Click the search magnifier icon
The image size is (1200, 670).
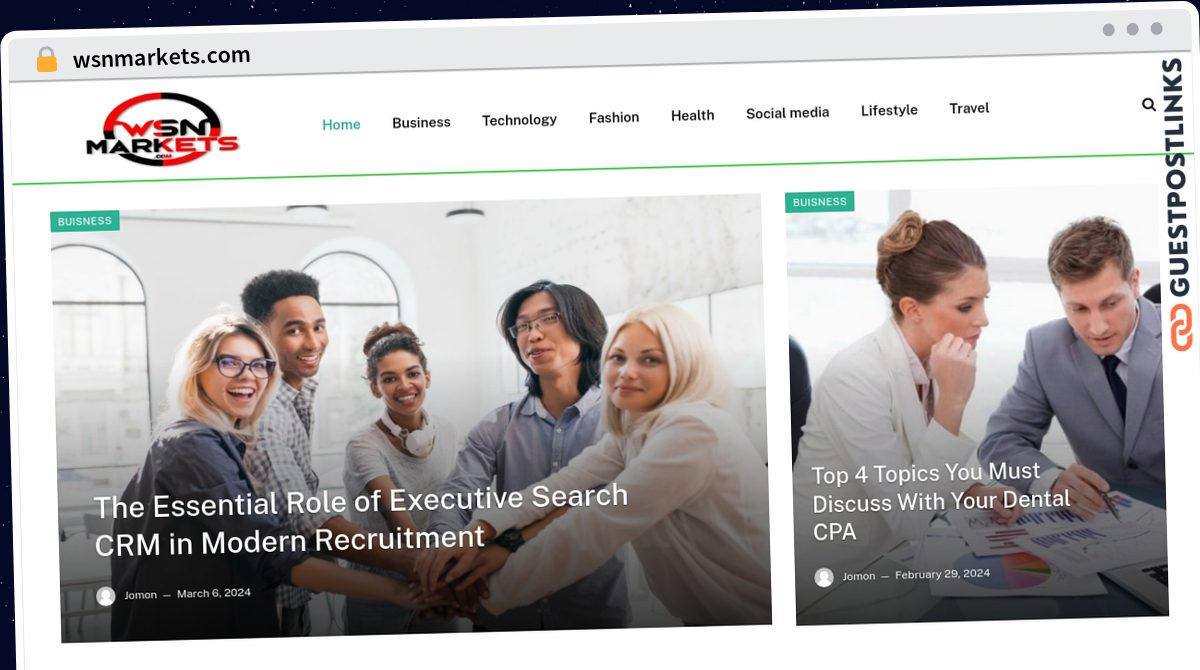click(1148, 104)
